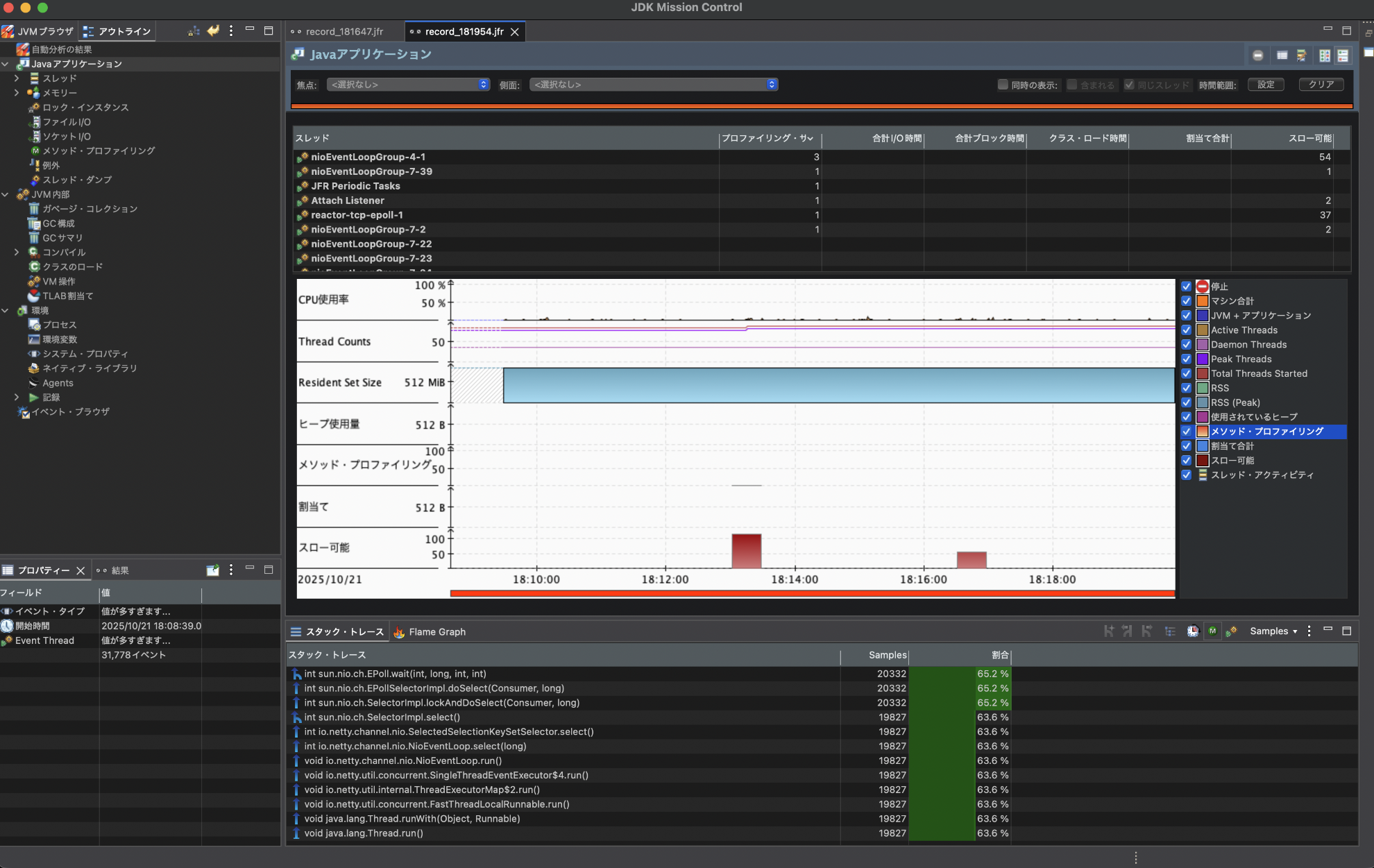Open the Samples dropdown in stack trace

[x=1273, y=631]
